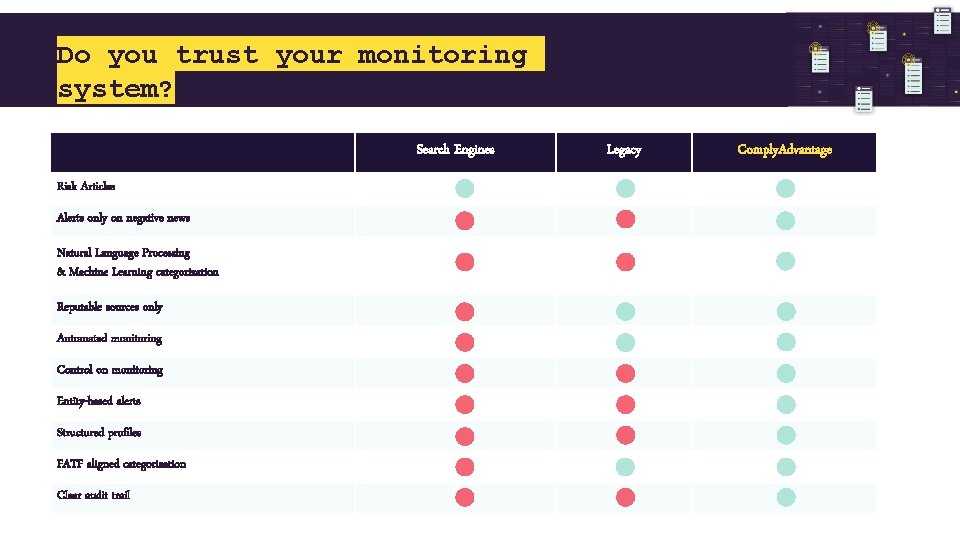Click the red Search Engines dot for Automated monitoring

coord(465,342)
